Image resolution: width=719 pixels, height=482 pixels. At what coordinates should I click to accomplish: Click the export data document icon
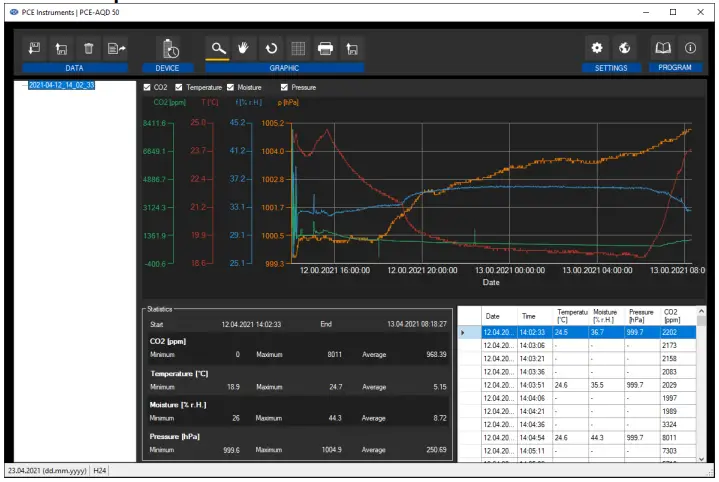(116, 48)
